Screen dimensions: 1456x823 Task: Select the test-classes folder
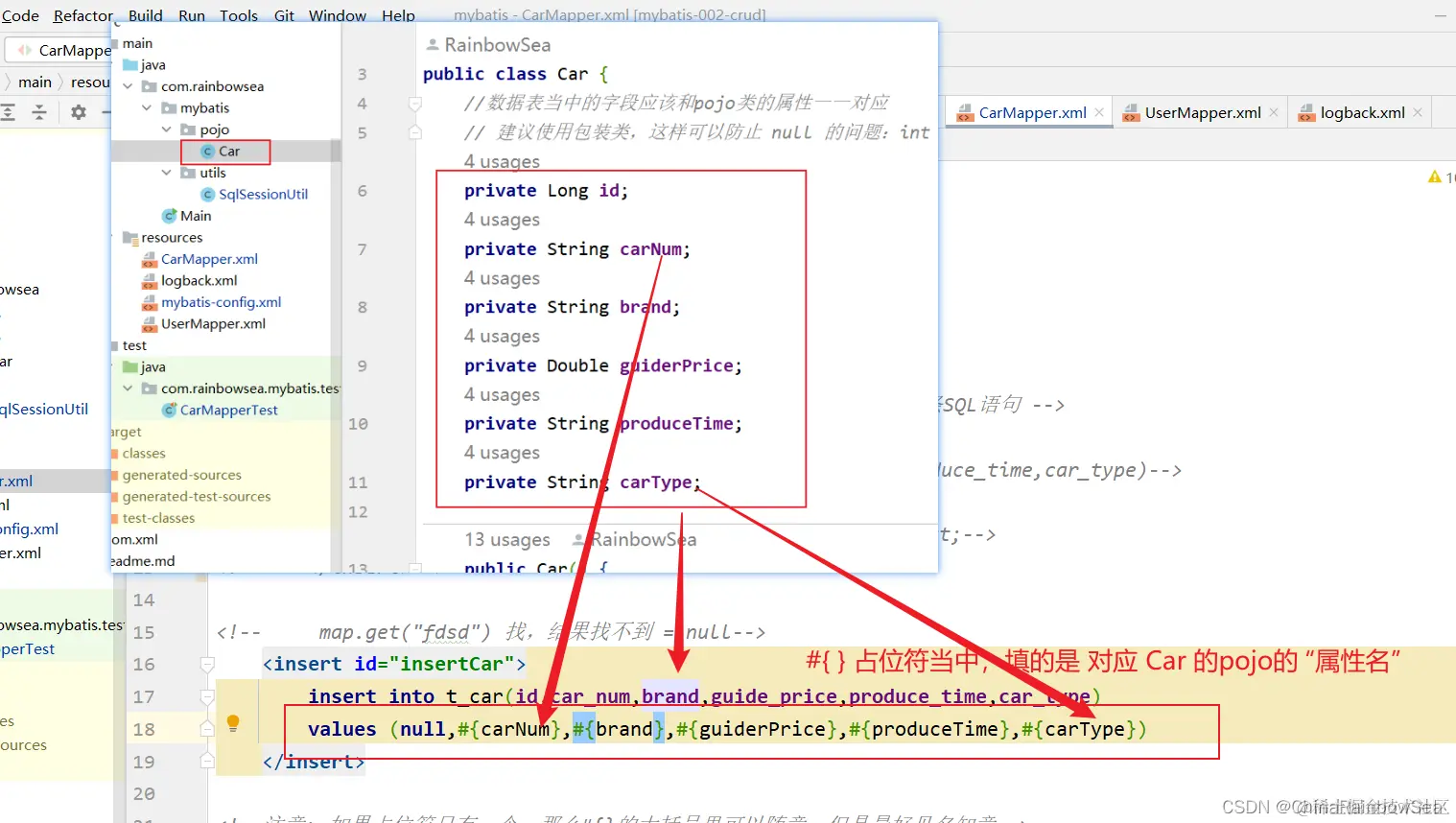[x=158, y=518]
